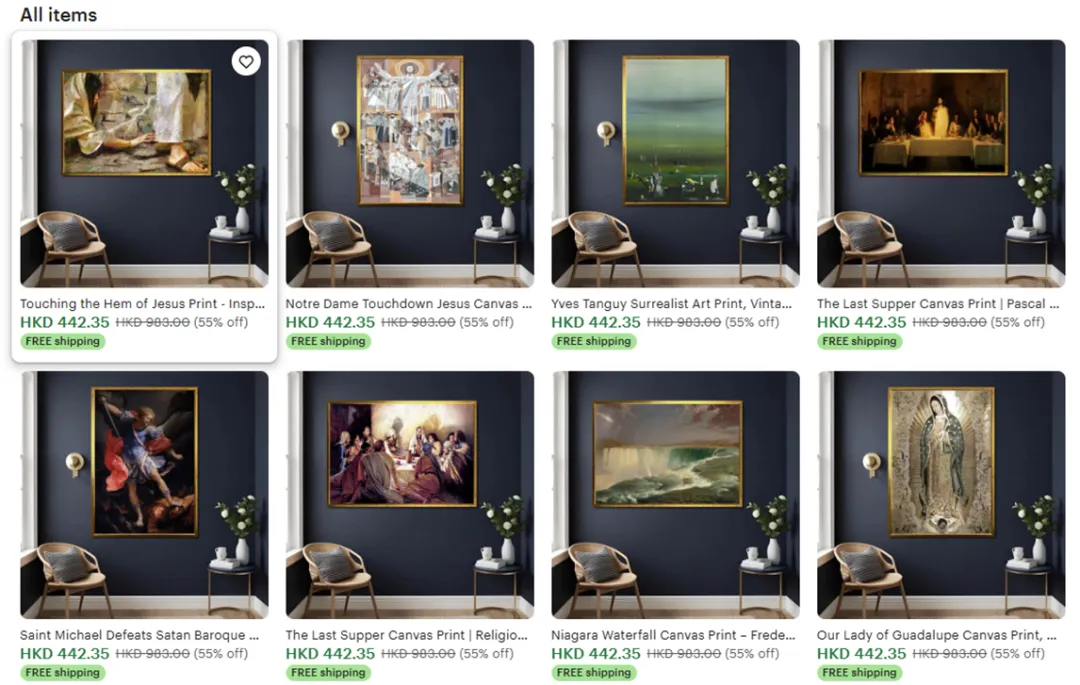Click The Last Supper Canvas Print Pascal title
The width and height of the screenshot is (1080, 685).
pyautogui.click(x=938, y=304)
